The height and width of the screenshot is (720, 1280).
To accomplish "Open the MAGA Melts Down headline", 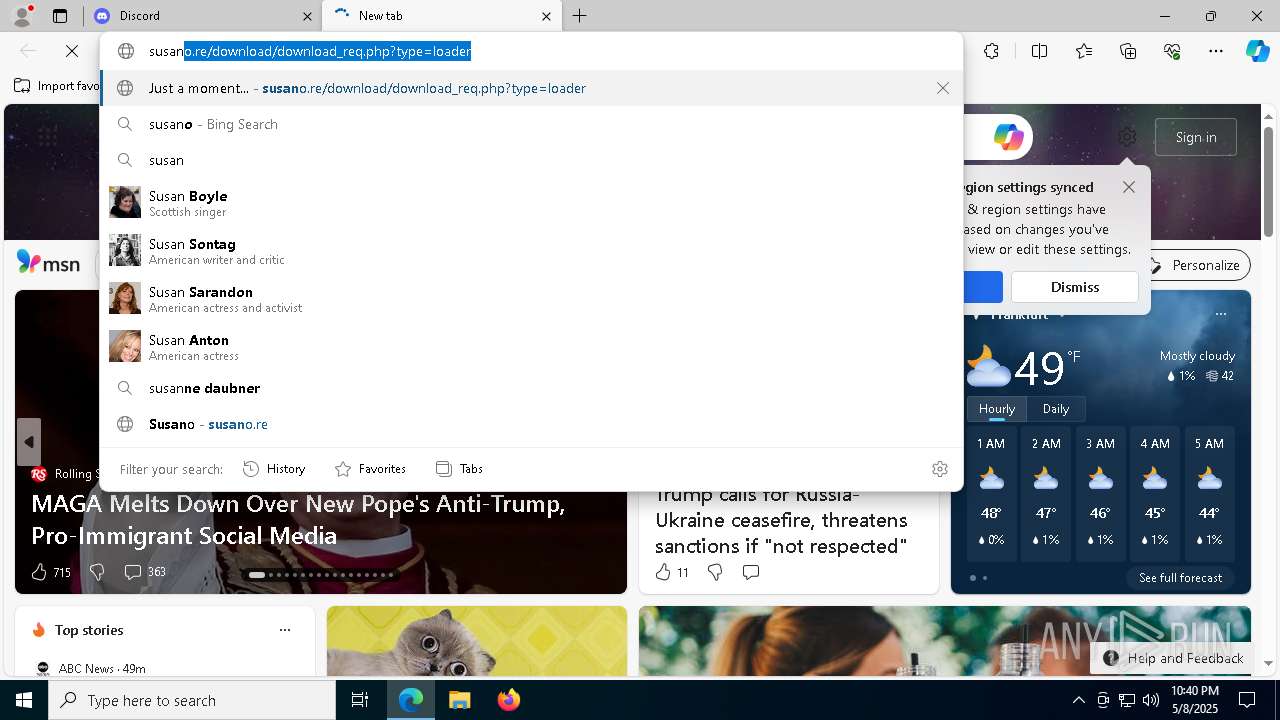I will click(x=298, y=519).
